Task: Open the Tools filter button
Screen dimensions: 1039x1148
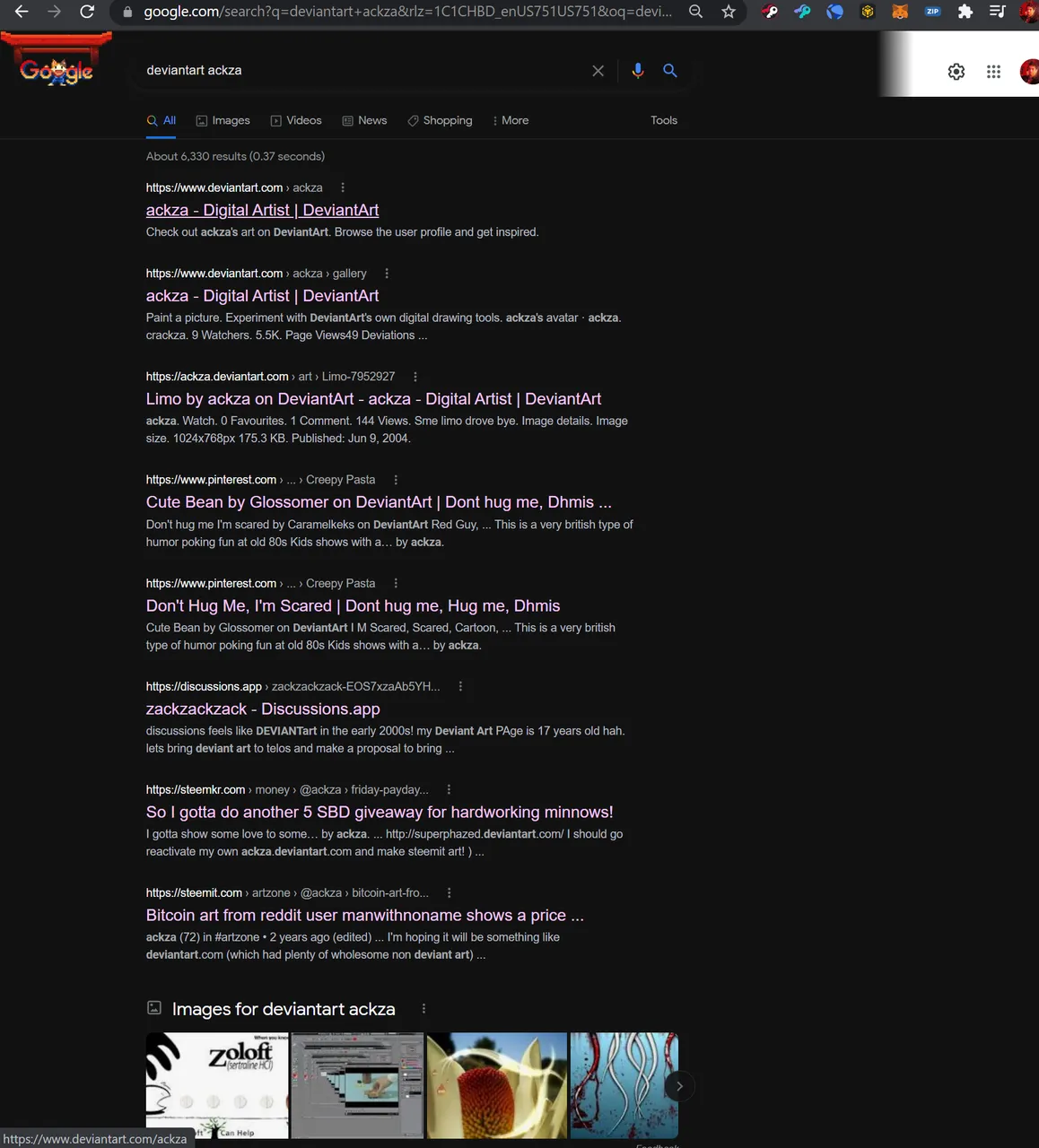Action: pos(664,120)
